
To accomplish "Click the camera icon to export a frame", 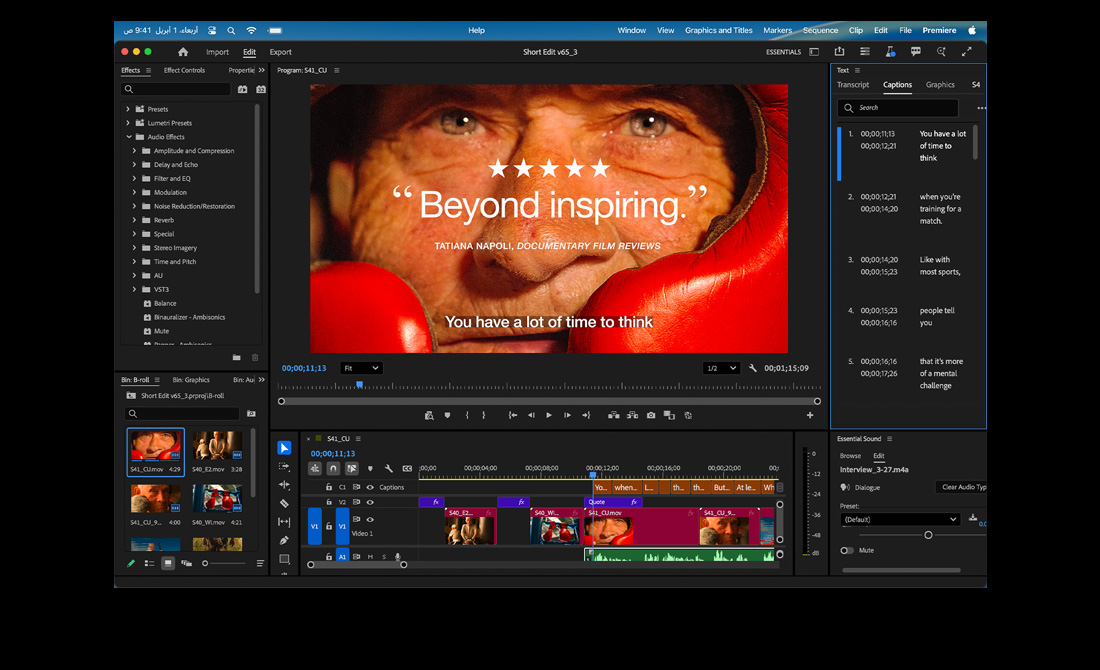I will (x=651, y=415).
